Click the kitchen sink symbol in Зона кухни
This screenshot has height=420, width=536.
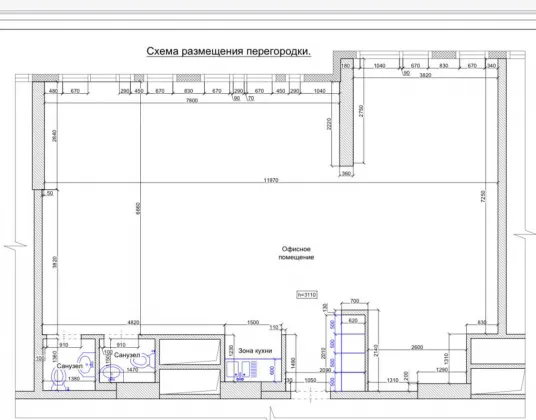[x=241, y=371]
